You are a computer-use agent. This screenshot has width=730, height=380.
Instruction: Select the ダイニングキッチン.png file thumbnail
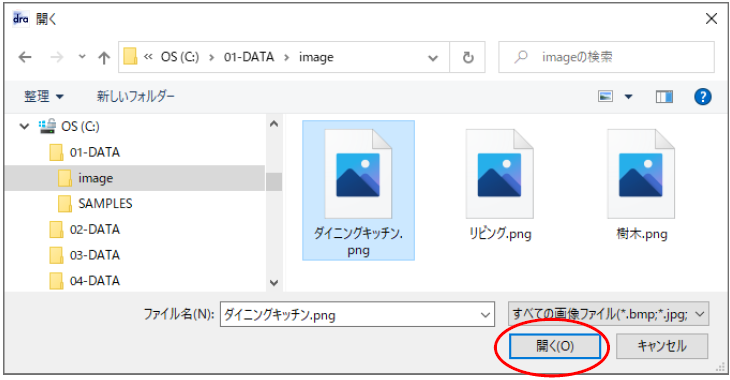(358, 190)
